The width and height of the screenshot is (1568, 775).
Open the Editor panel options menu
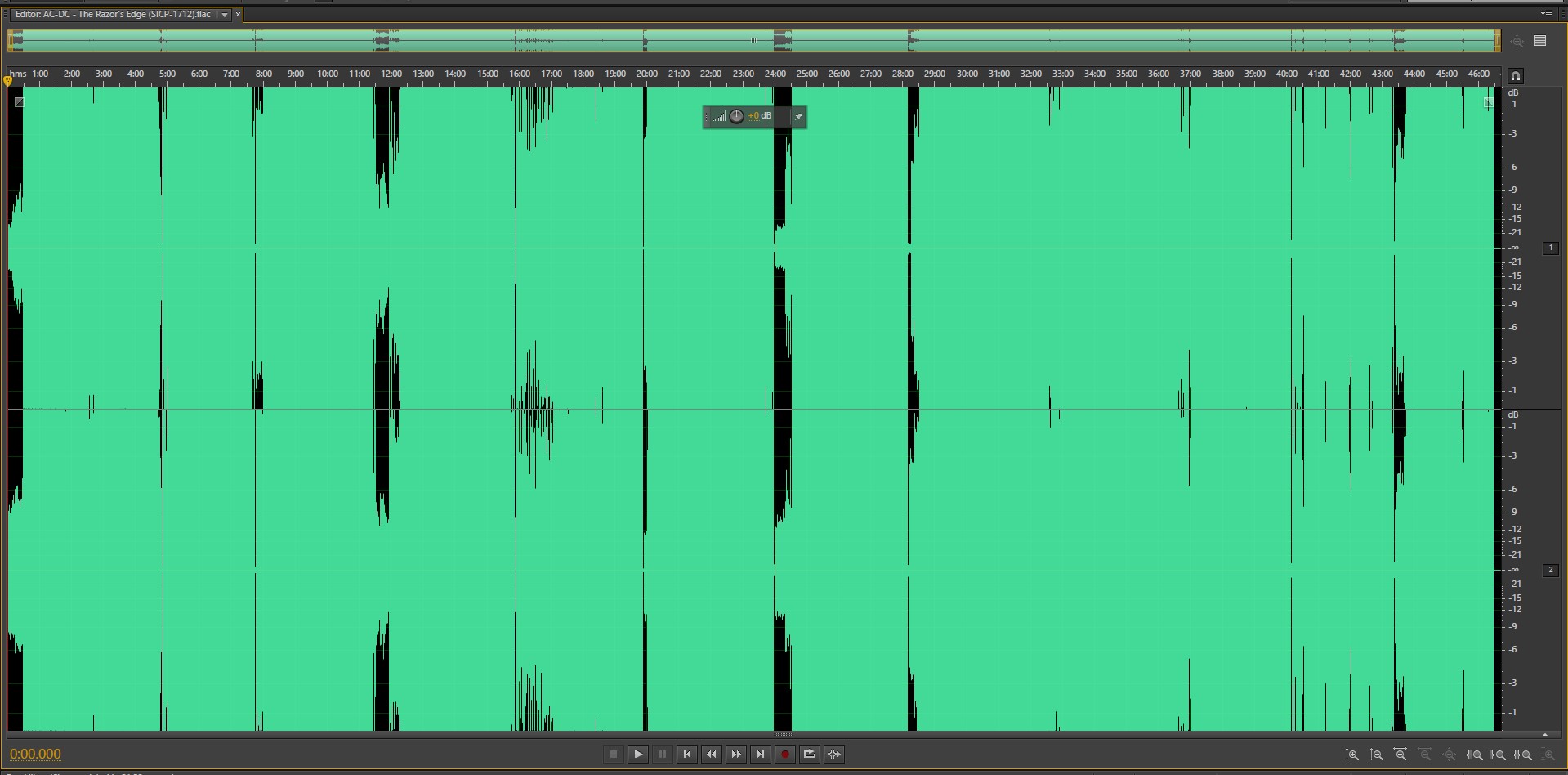point(1546,14)
